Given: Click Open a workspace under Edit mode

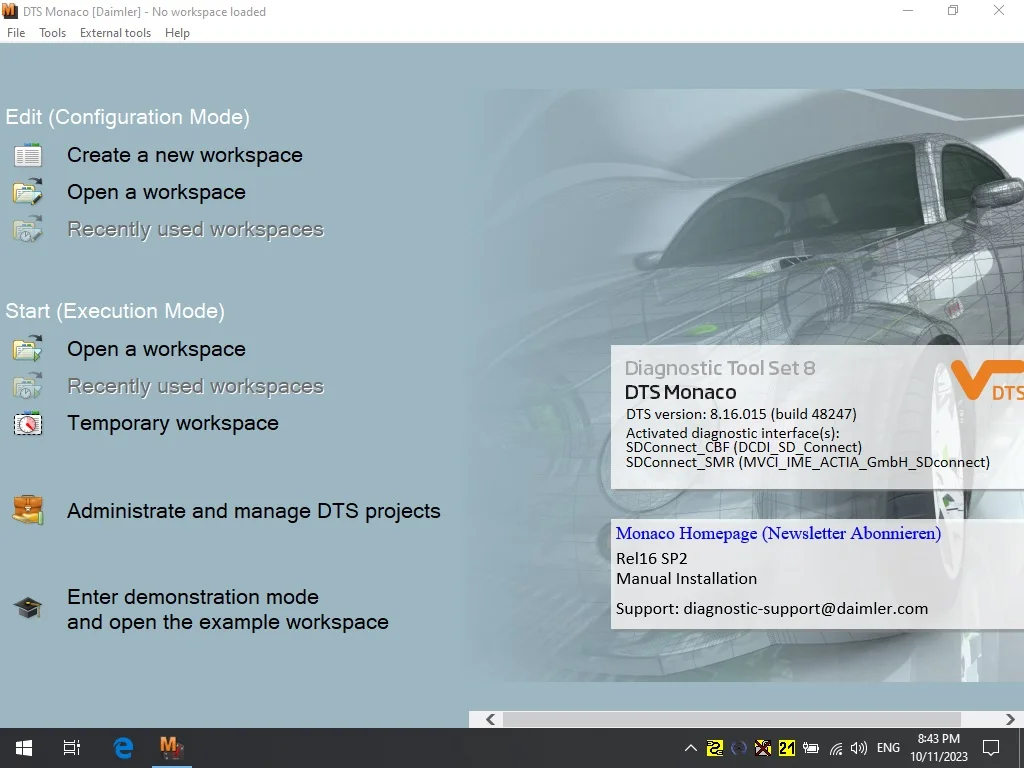Looking at the screenshot, I should click(157, 192).
